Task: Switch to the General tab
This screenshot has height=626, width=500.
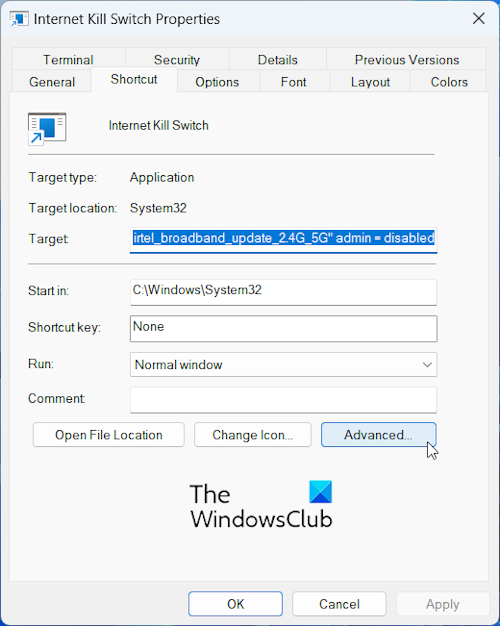Action: (52, 82)
